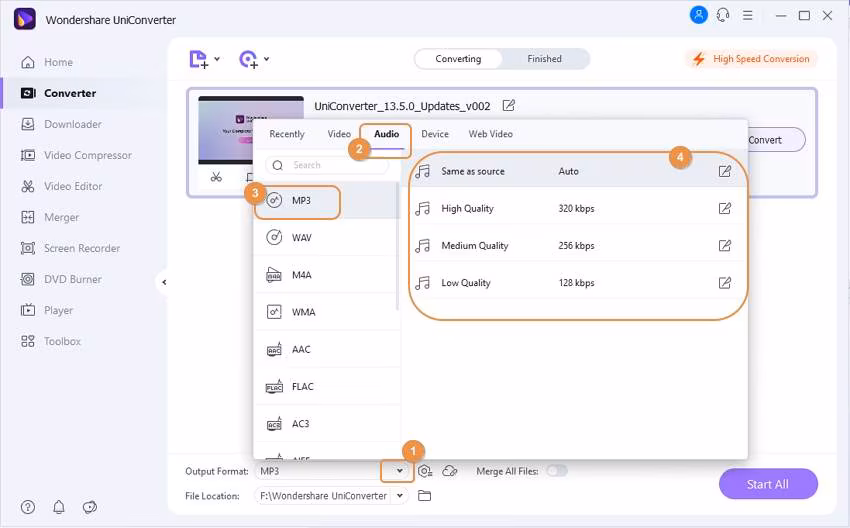
Task: Edit the Low Quality preset
Action: (x=725, y=283)
